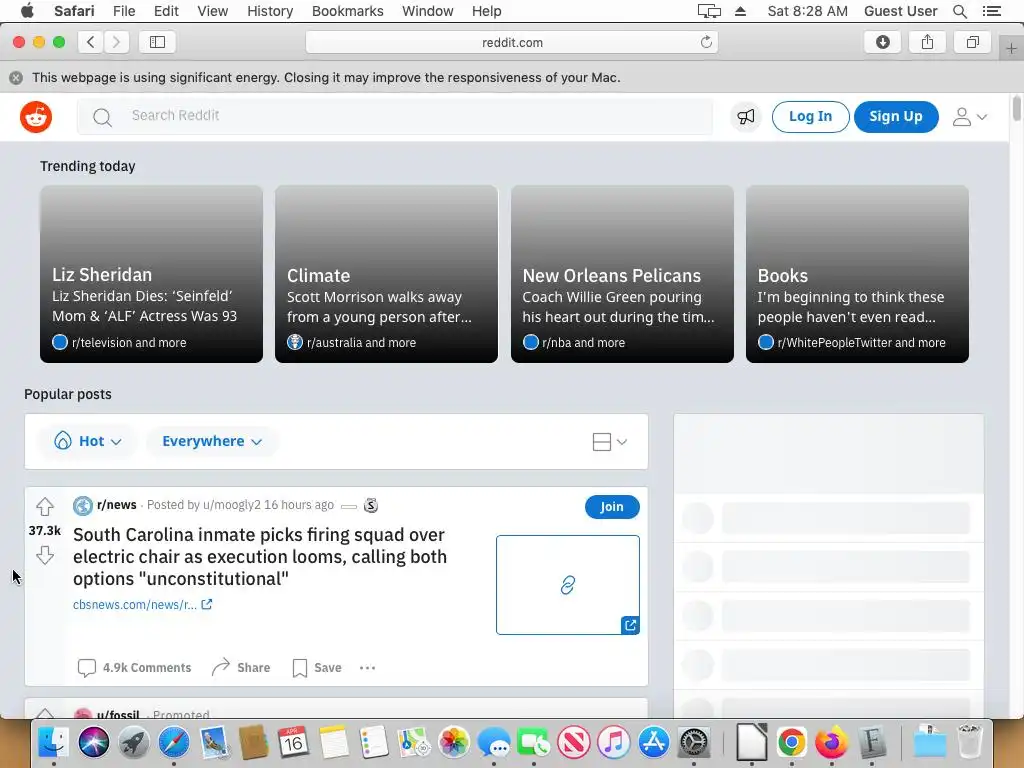Open the Window menu
This screenshot has width=1024, height=768.
point(428,11)
